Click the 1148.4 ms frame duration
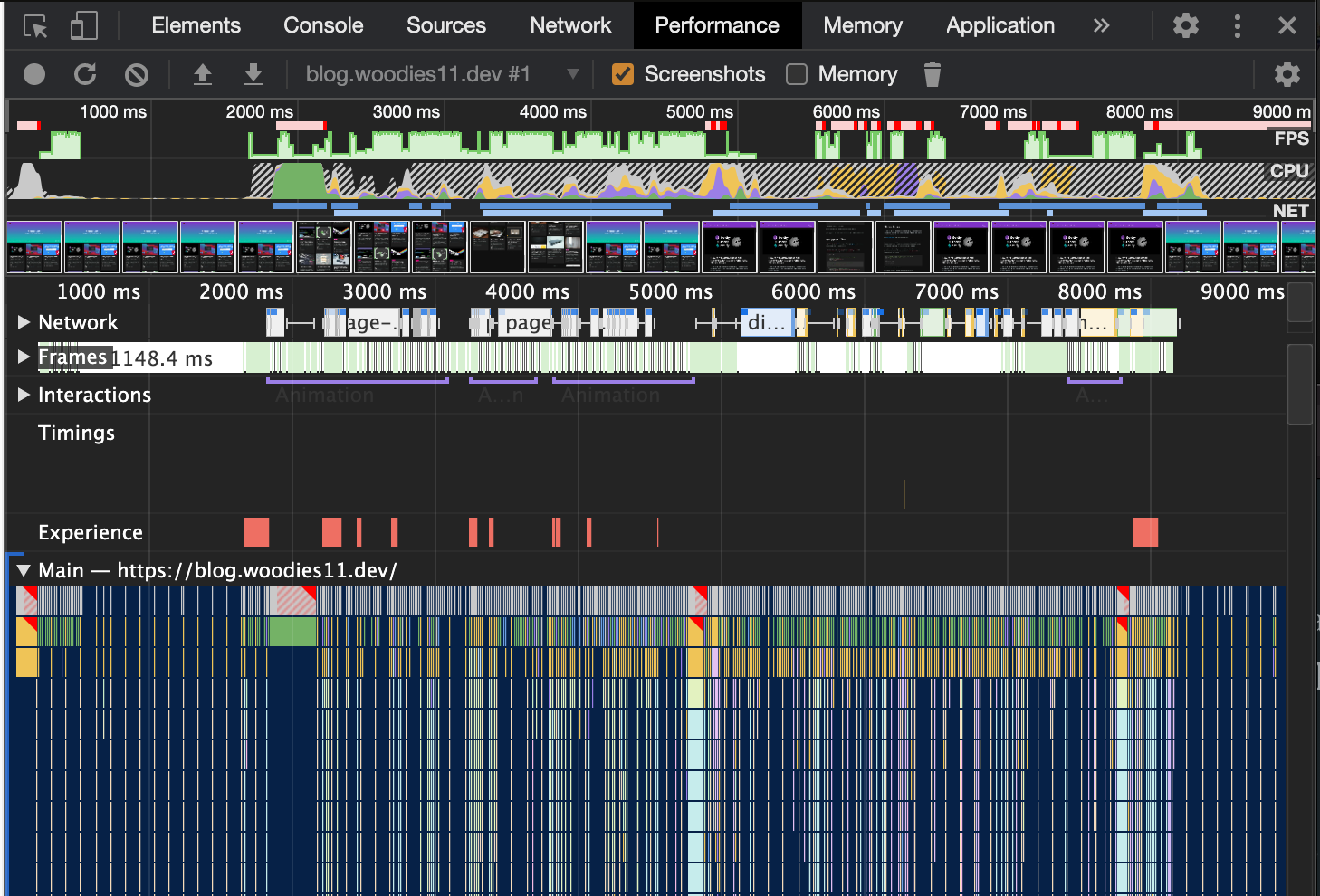The image size is (1320, 896). pyautogui.click(x=162, y=358)
